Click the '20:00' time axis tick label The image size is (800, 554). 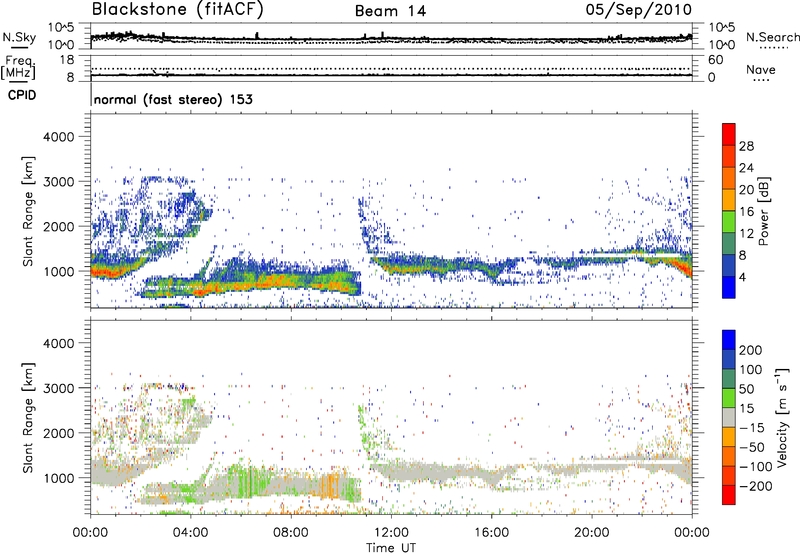point(592,533)
